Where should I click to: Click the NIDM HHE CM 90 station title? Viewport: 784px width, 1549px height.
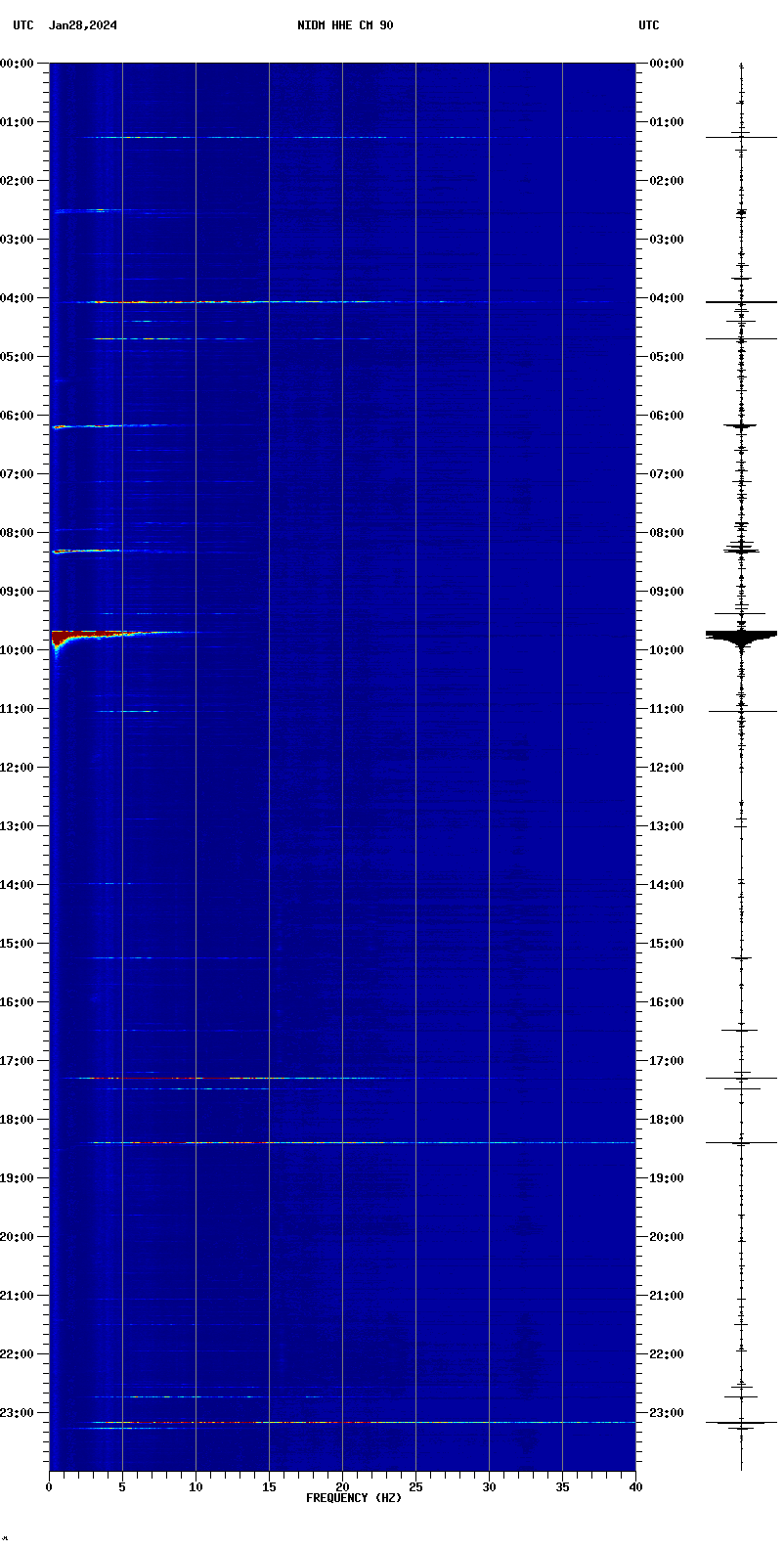(345, 25)
